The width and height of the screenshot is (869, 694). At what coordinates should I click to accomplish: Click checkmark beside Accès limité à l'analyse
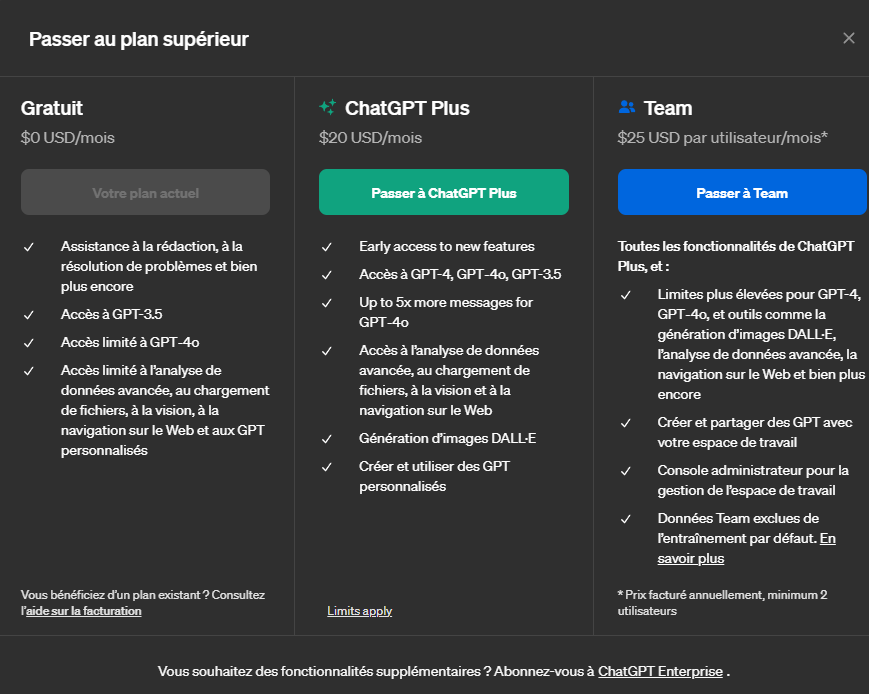[x=29, y=371]
